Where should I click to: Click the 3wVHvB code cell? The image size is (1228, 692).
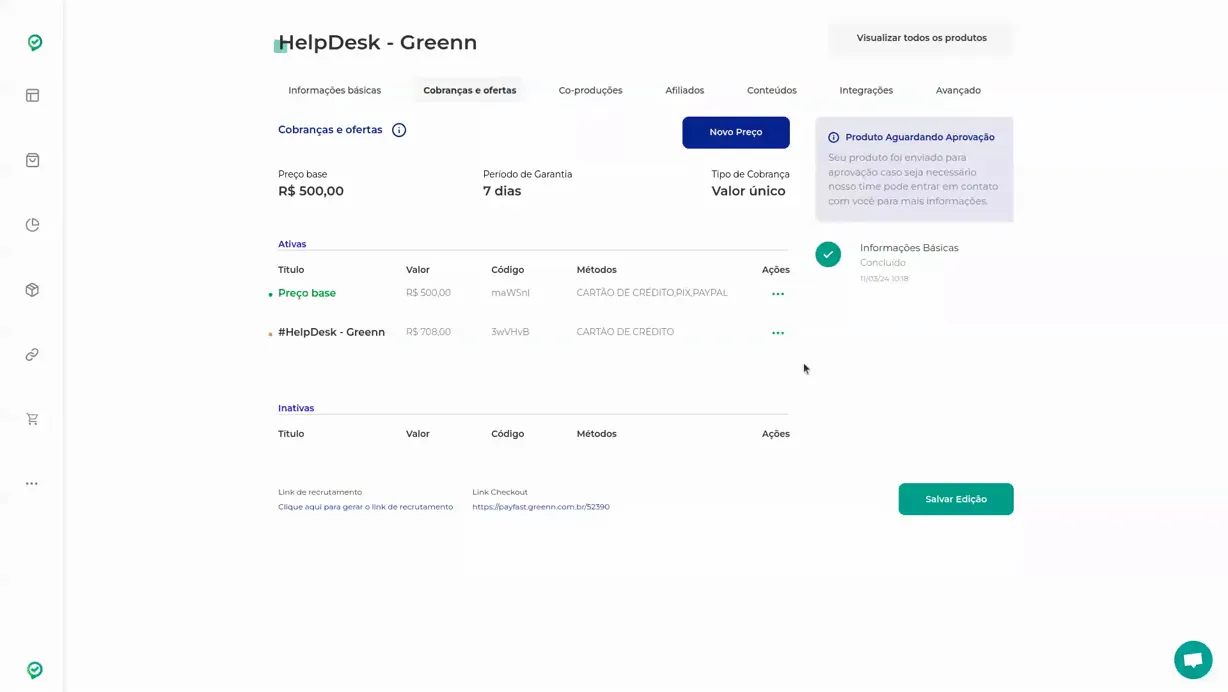coord(510,332)
